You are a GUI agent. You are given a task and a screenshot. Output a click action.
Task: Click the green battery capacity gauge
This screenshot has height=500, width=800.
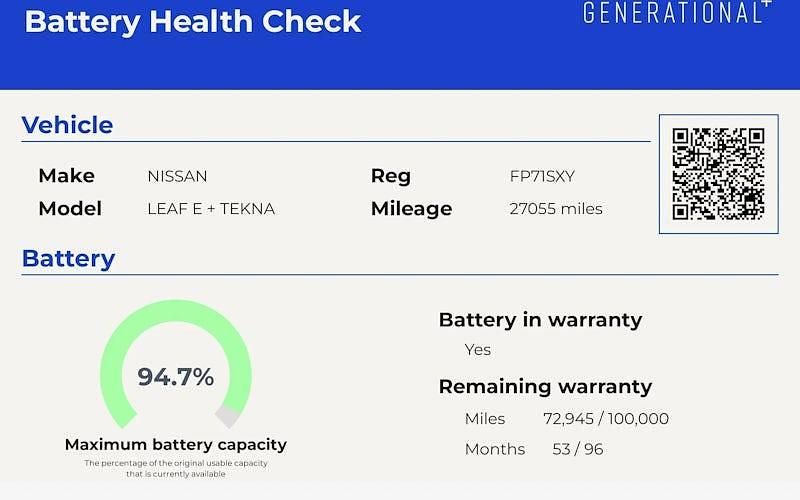pyautogui.click(x=176, y=364)
